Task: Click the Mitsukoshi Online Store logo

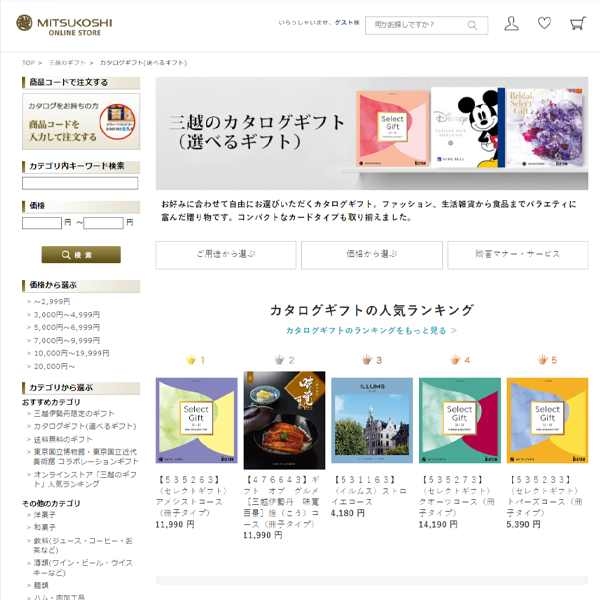Action: (64, 25)
